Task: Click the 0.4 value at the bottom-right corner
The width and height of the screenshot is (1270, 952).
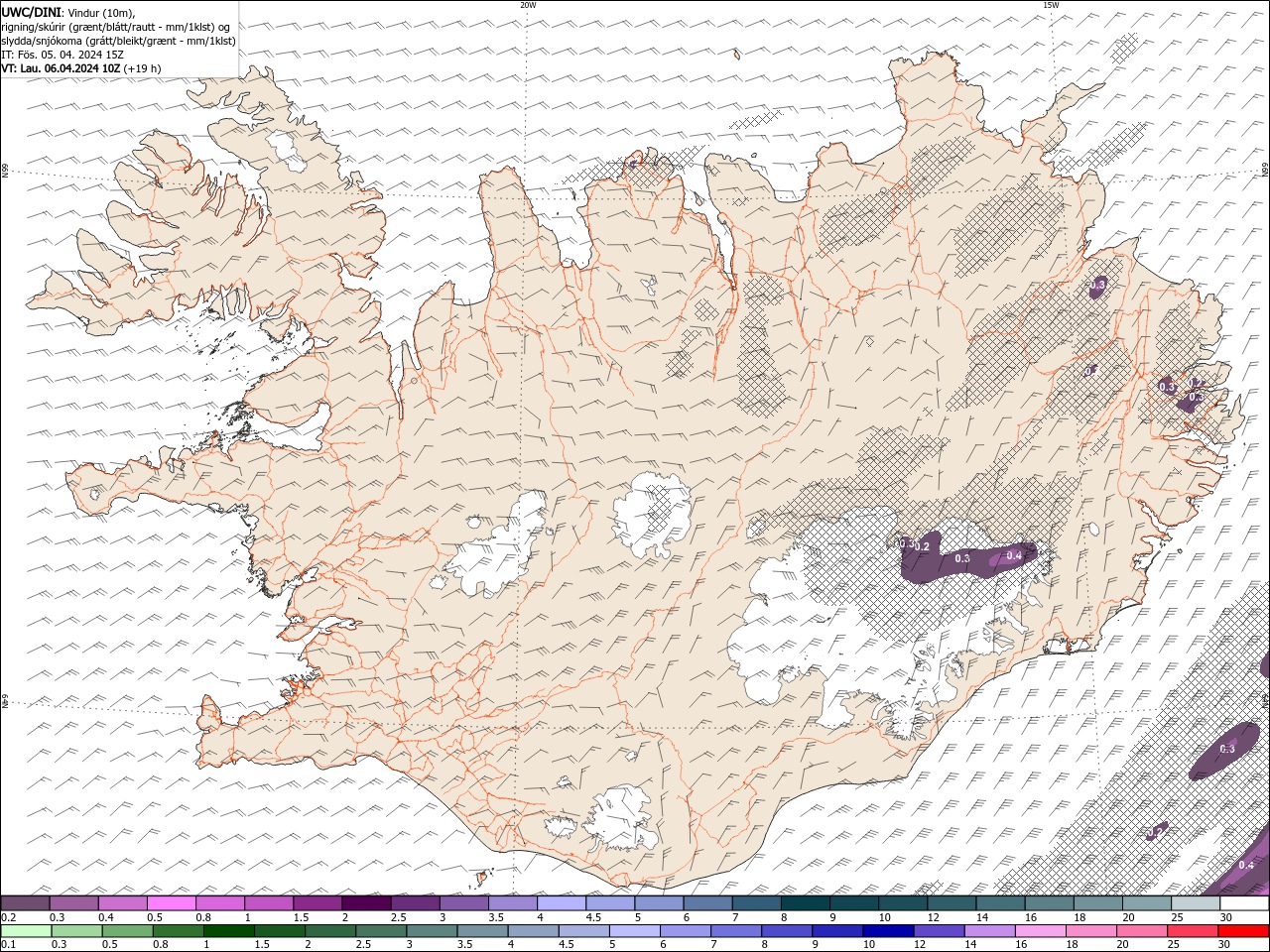Action: pos(1246,866)
